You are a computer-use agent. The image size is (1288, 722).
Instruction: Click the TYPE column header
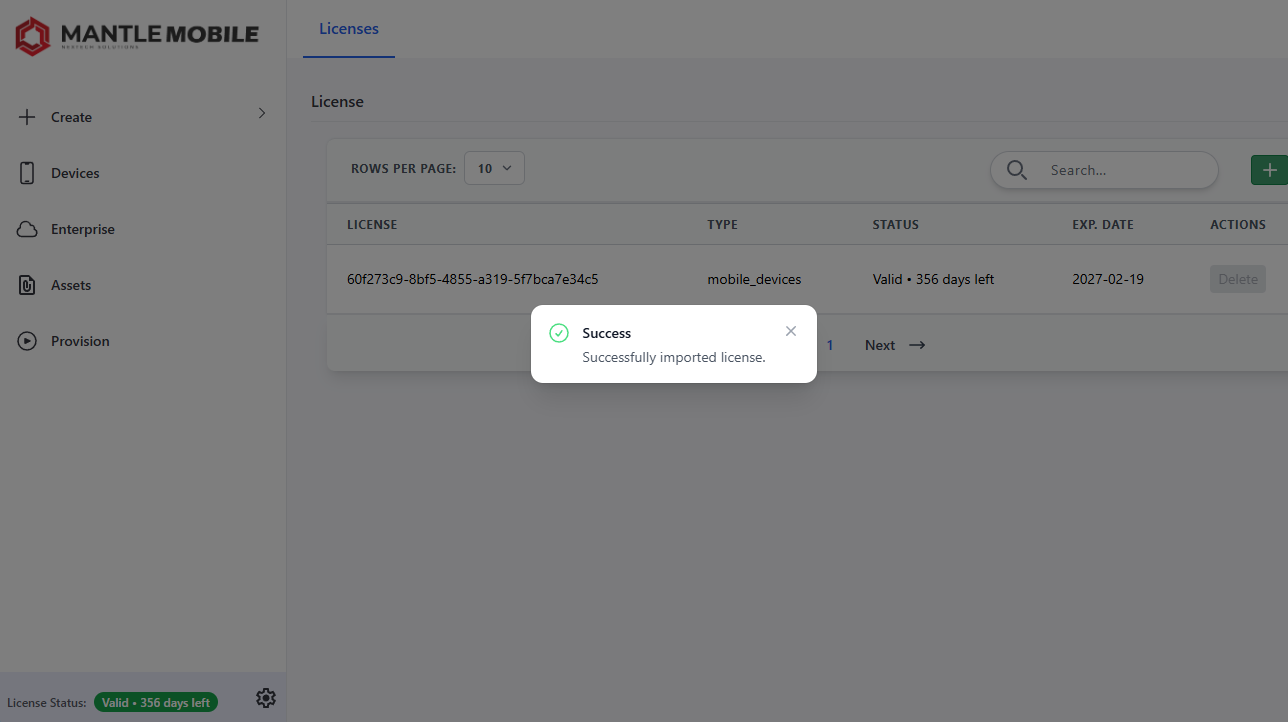[x=723, y=225]
